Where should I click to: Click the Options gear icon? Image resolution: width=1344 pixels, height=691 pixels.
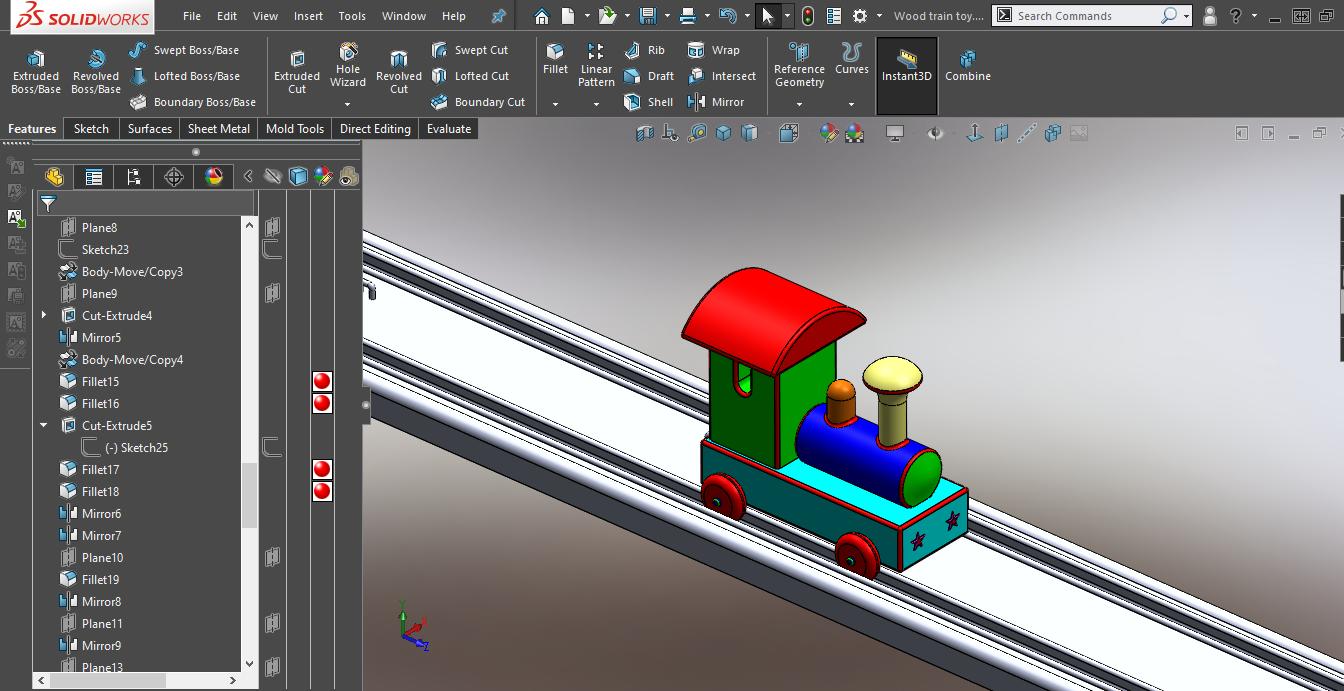coord(860,16)
